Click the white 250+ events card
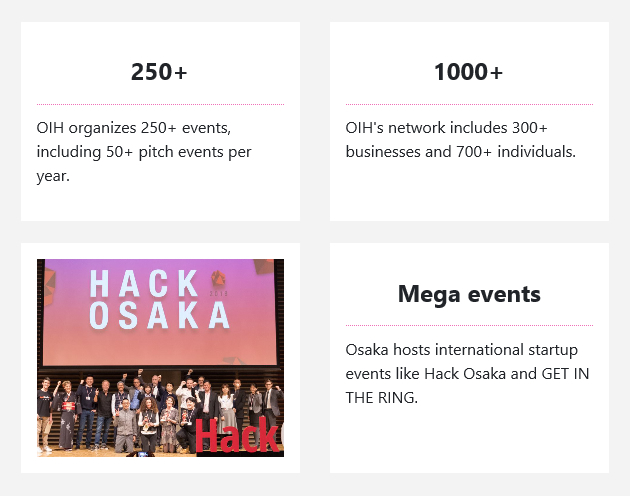This screenshot has width=630, height=496. [x=160, y=121]
